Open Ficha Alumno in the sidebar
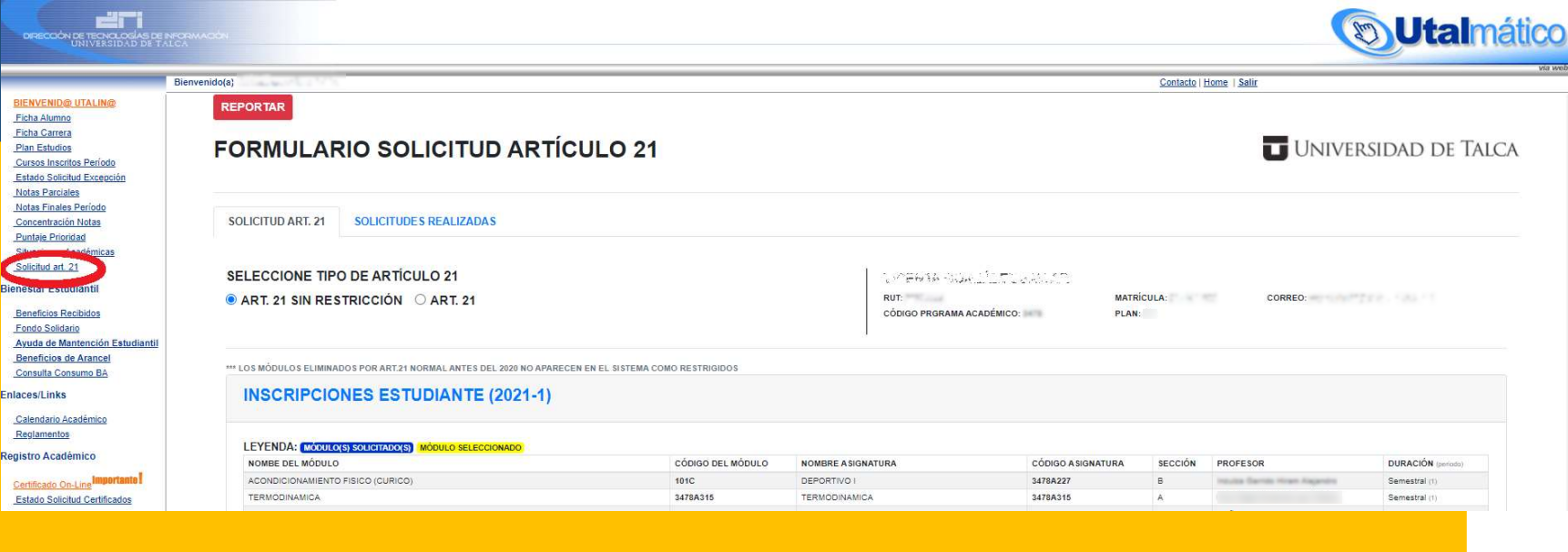This screenshot has height=552, width=1568. click(43, 118)
